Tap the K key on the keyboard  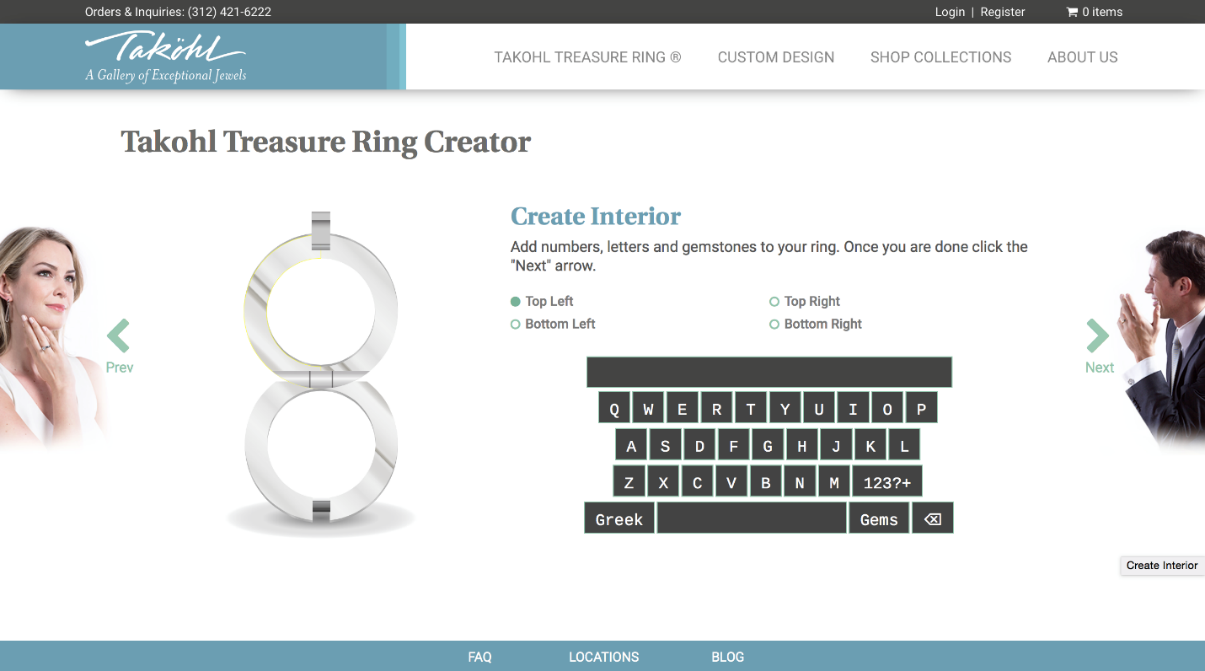click(x=871, y=445)
